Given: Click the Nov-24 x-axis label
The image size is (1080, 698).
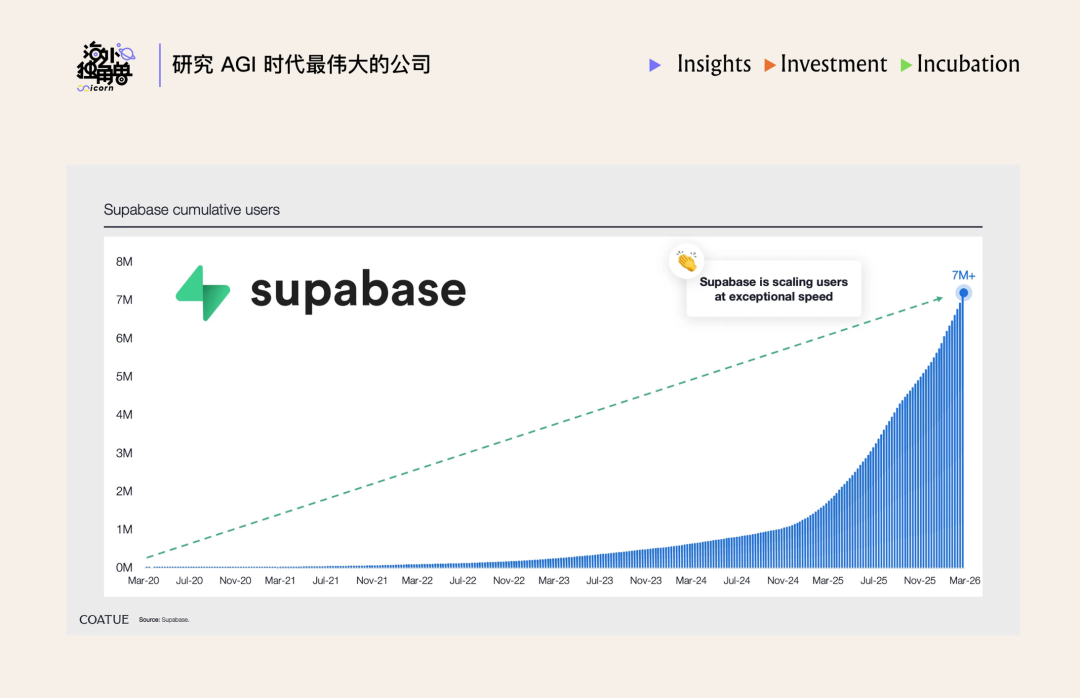Looking at the screenshot, I should click(783, 581).
